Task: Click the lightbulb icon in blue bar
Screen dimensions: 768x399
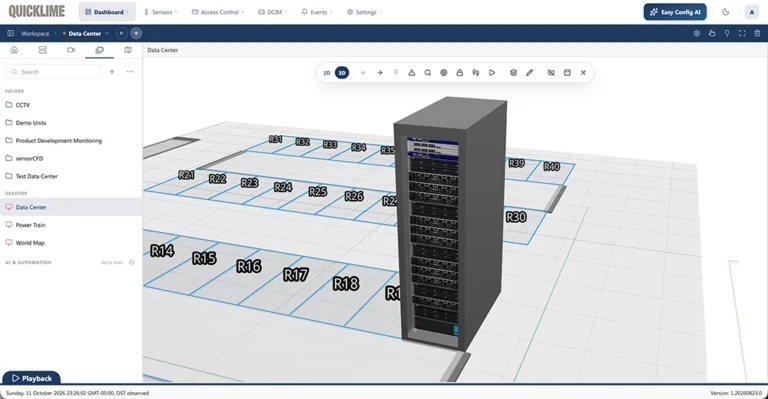Action: (x=727, y=33)
